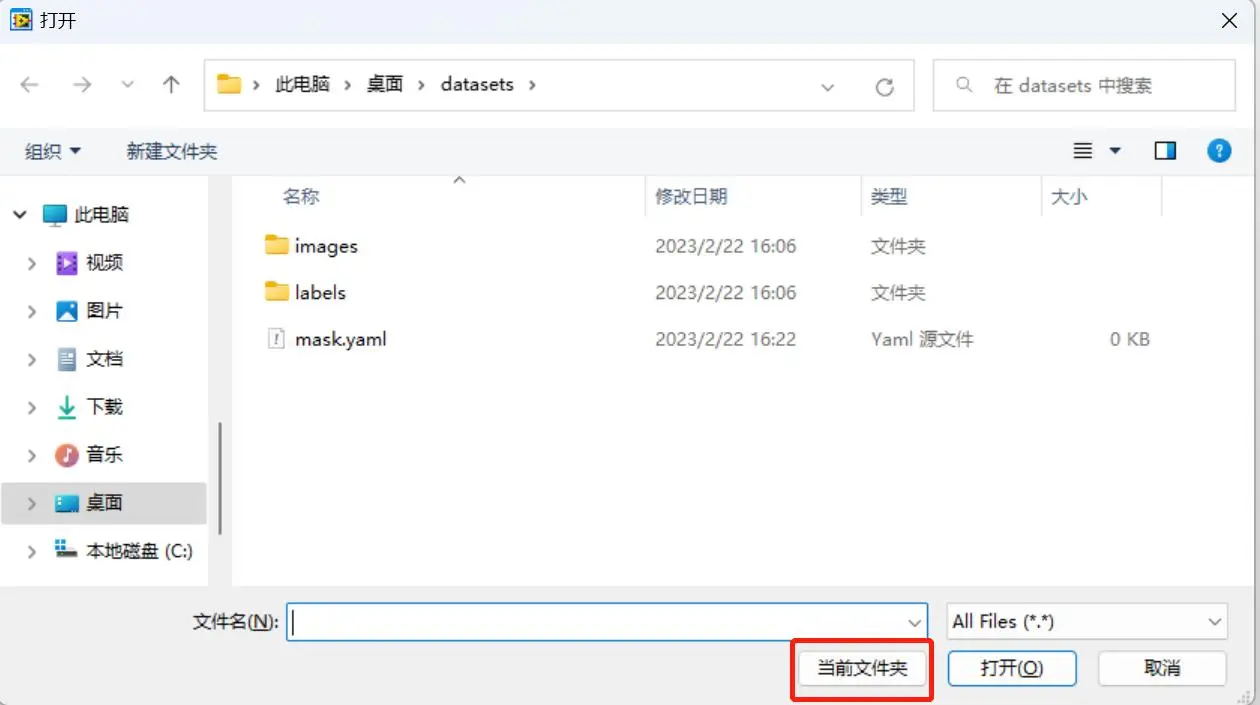This screenshot has width=1260, height=705.
Task: Open the images folder icon
Action: 277,245
